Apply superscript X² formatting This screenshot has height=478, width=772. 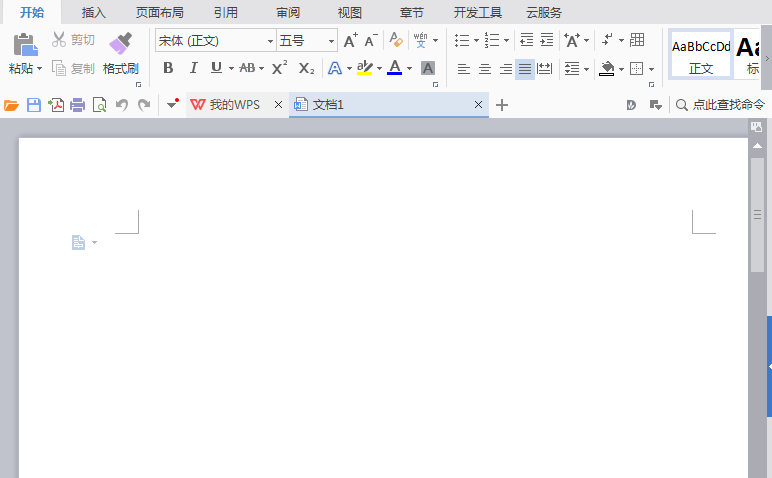pos(280,68)
